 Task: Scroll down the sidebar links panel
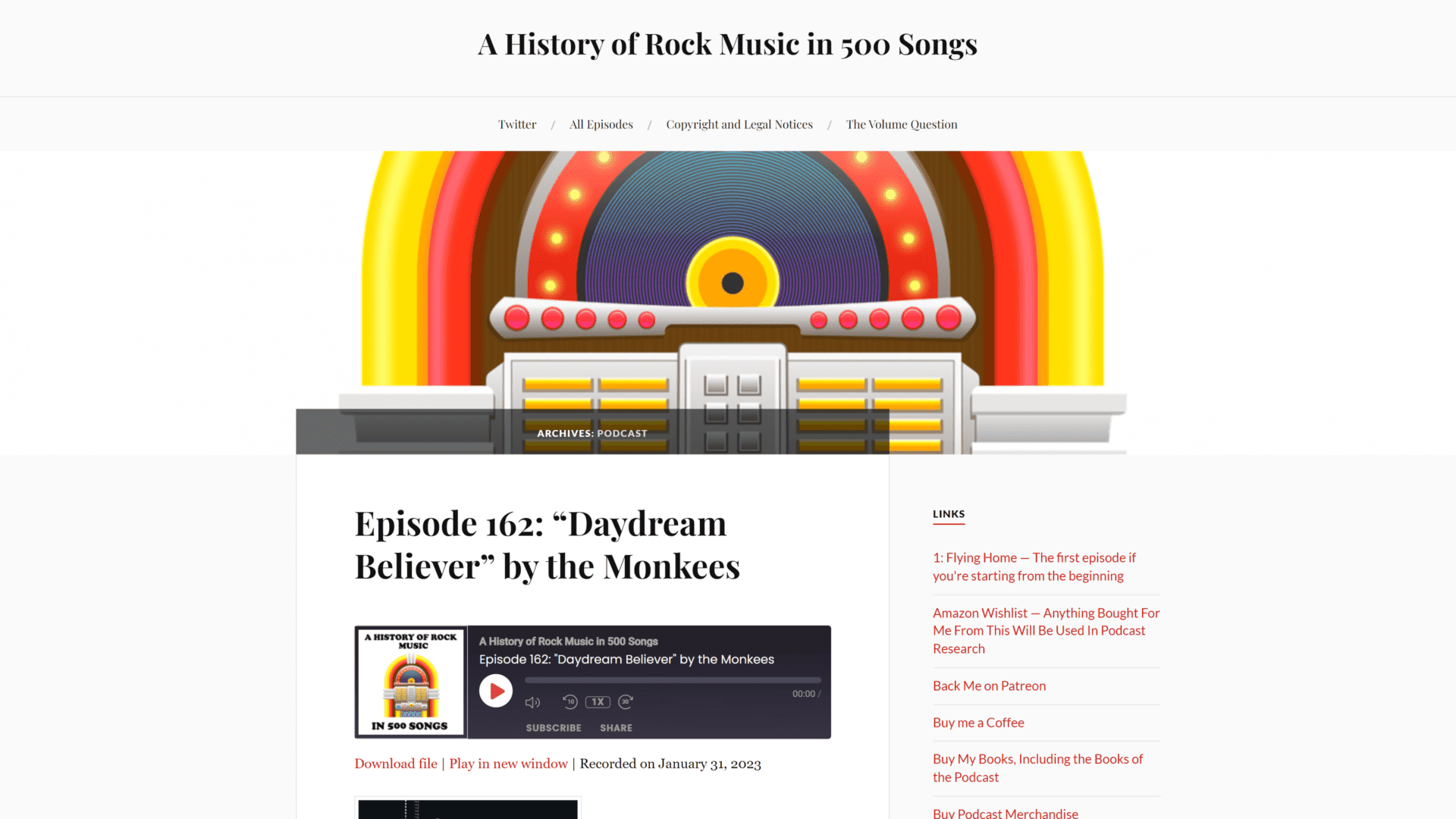tap(1046, 685)
